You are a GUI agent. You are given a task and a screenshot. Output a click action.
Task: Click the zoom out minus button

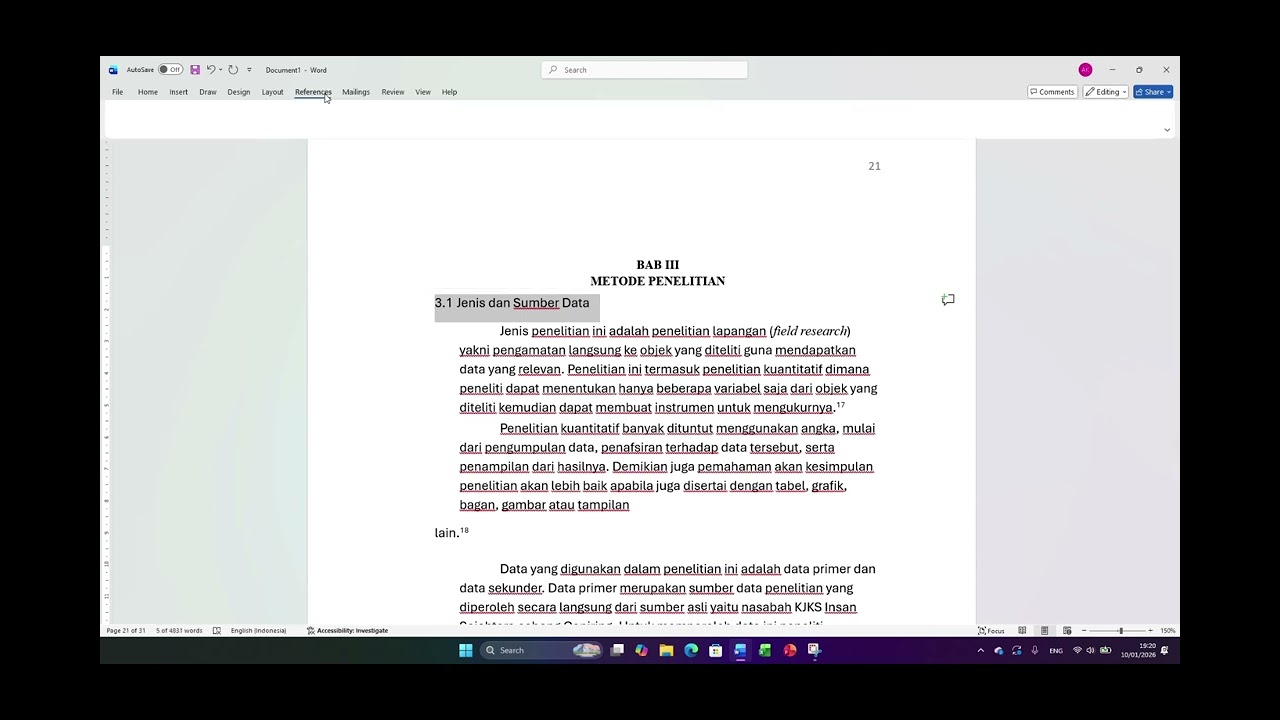(1085, 631)
